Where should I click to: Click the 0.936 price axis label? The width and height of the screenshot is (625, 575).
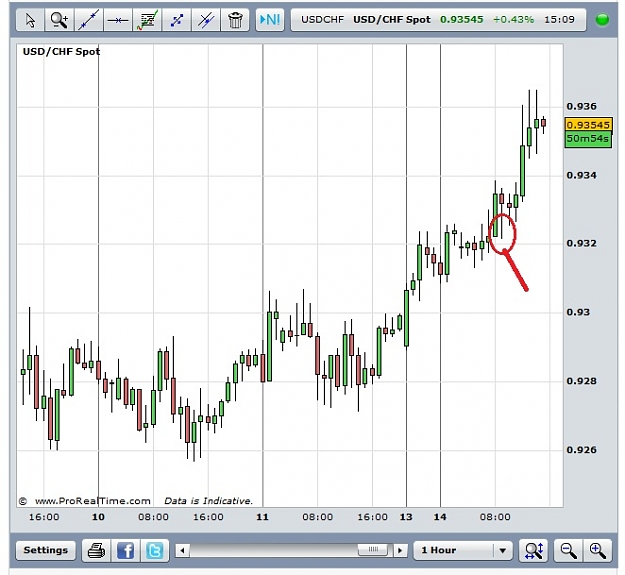pos(582,106)
